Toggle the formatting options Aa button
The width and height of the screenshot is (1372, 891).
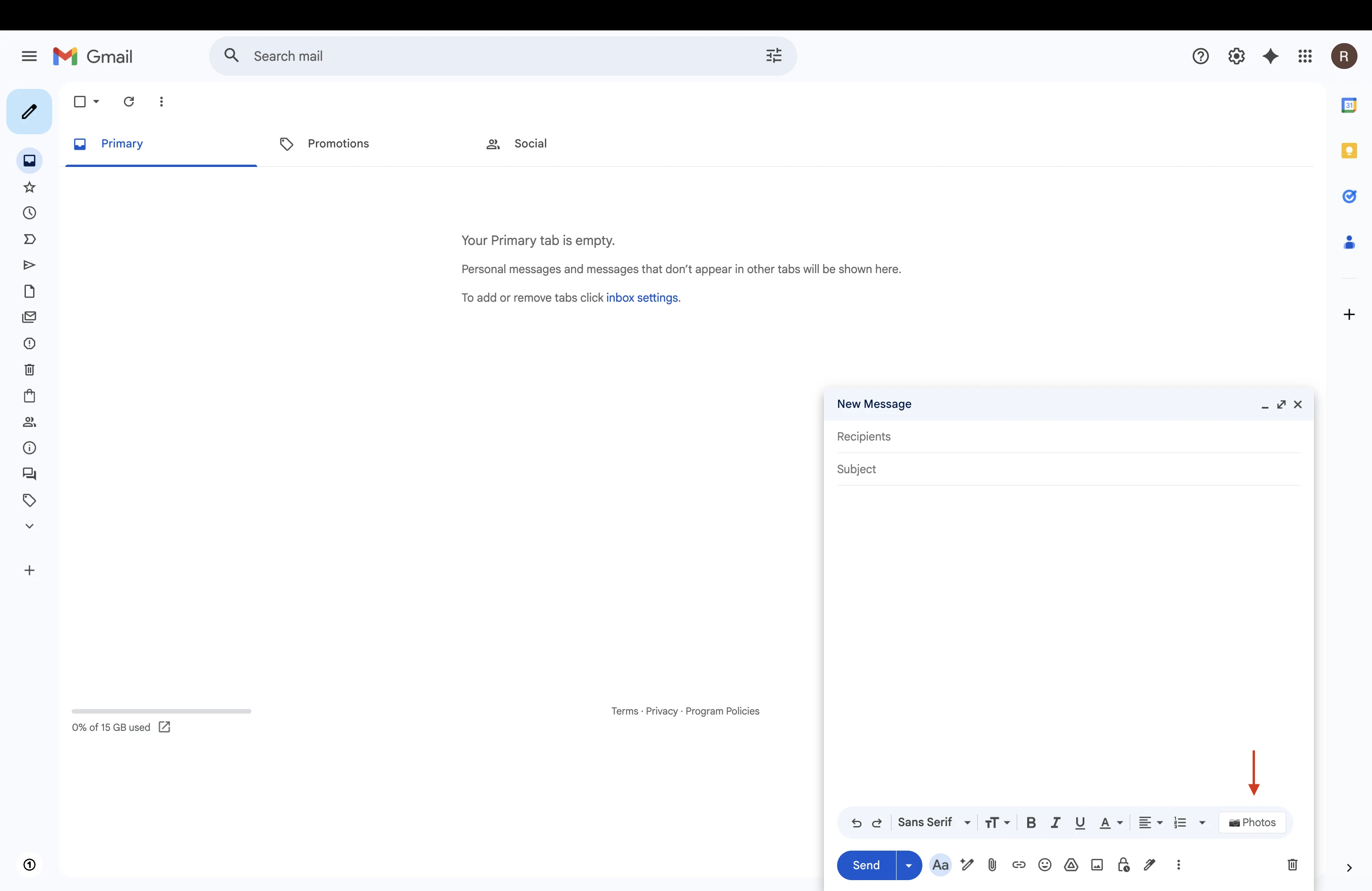[940, 865]
